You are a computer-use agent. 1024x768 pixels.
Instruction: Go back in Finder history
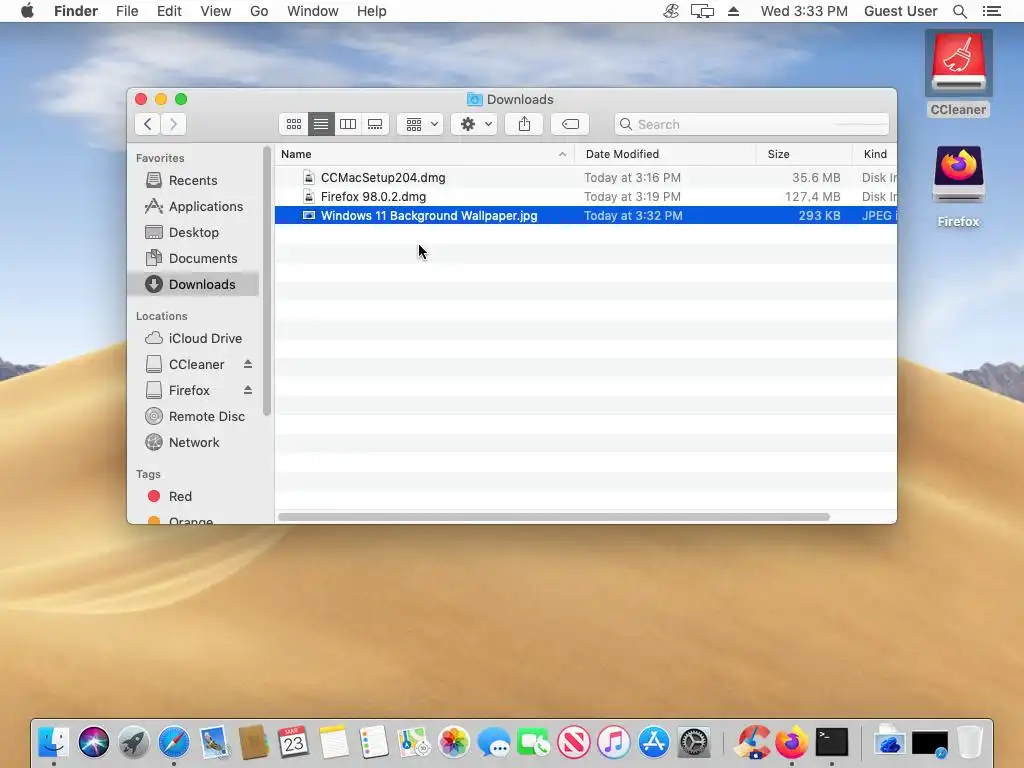pyautogui.click(x=148, y=124)
